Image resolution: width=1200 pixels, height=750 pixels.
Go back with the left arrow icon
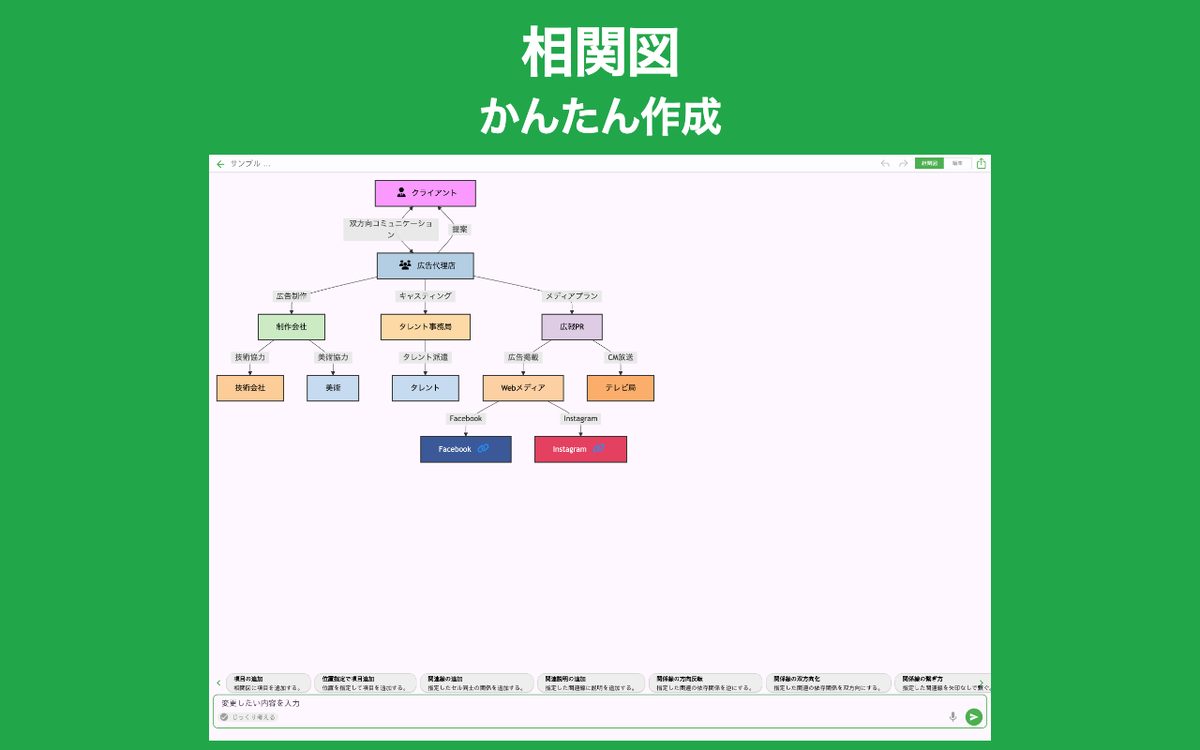(220, 164)
